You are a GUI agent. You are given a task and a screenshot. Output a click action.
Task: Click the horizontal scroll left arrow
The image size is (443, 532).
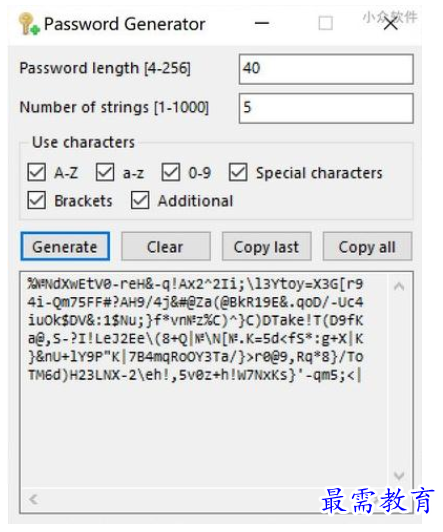pos(33,499)
